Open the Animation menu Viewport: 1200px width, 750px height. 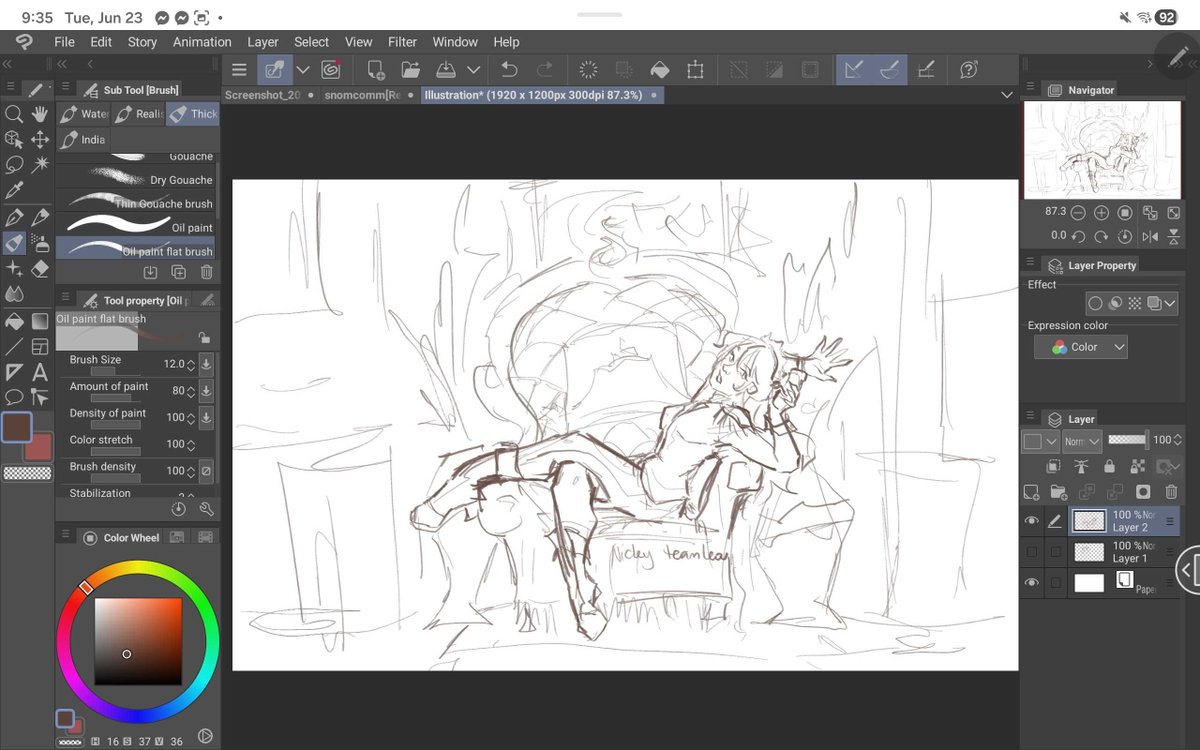[x=202, y=42]
